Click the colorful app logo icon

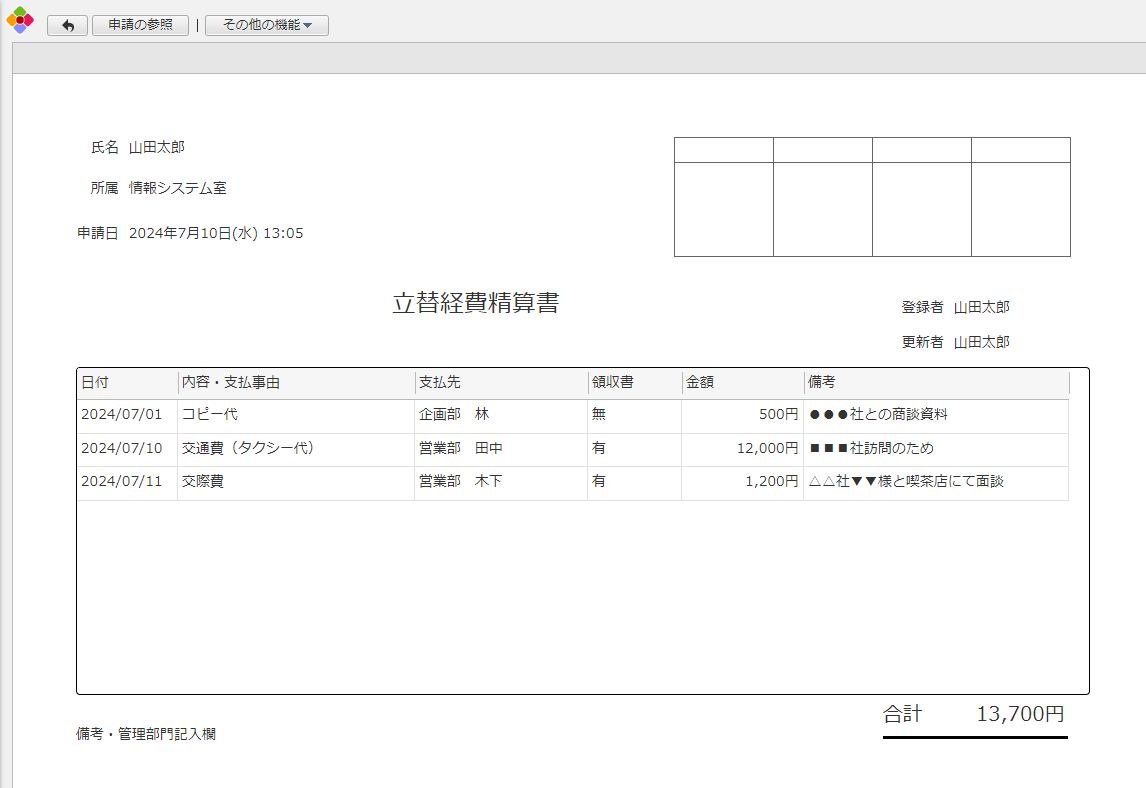(x=20, y=20)
